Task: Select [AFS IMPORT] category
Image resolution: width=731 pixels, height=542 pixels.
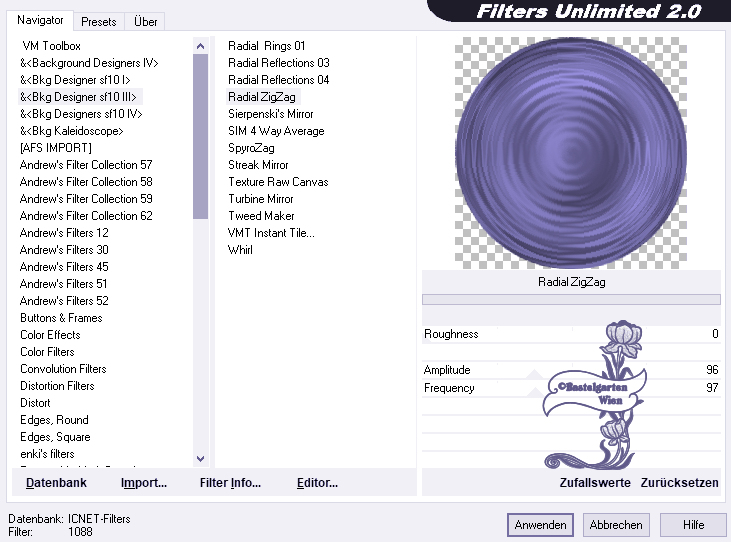Action: click(55, 148)
